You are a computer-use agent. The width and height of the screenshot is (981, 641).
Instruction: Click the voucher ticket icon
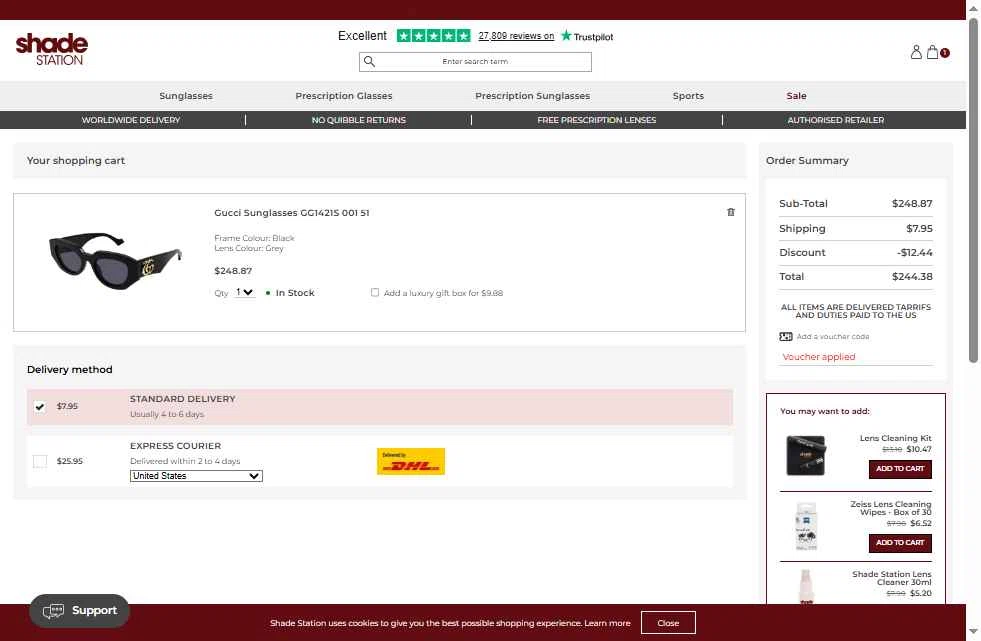[786, 336]
